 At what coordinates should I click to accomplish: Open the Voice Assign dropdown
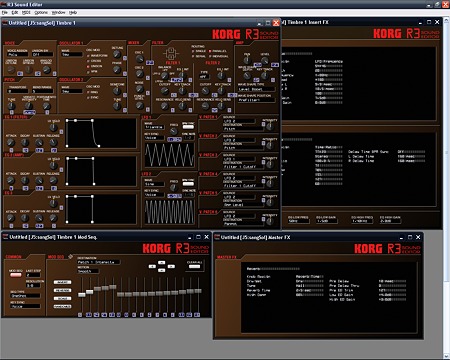(x=17, y=54)
